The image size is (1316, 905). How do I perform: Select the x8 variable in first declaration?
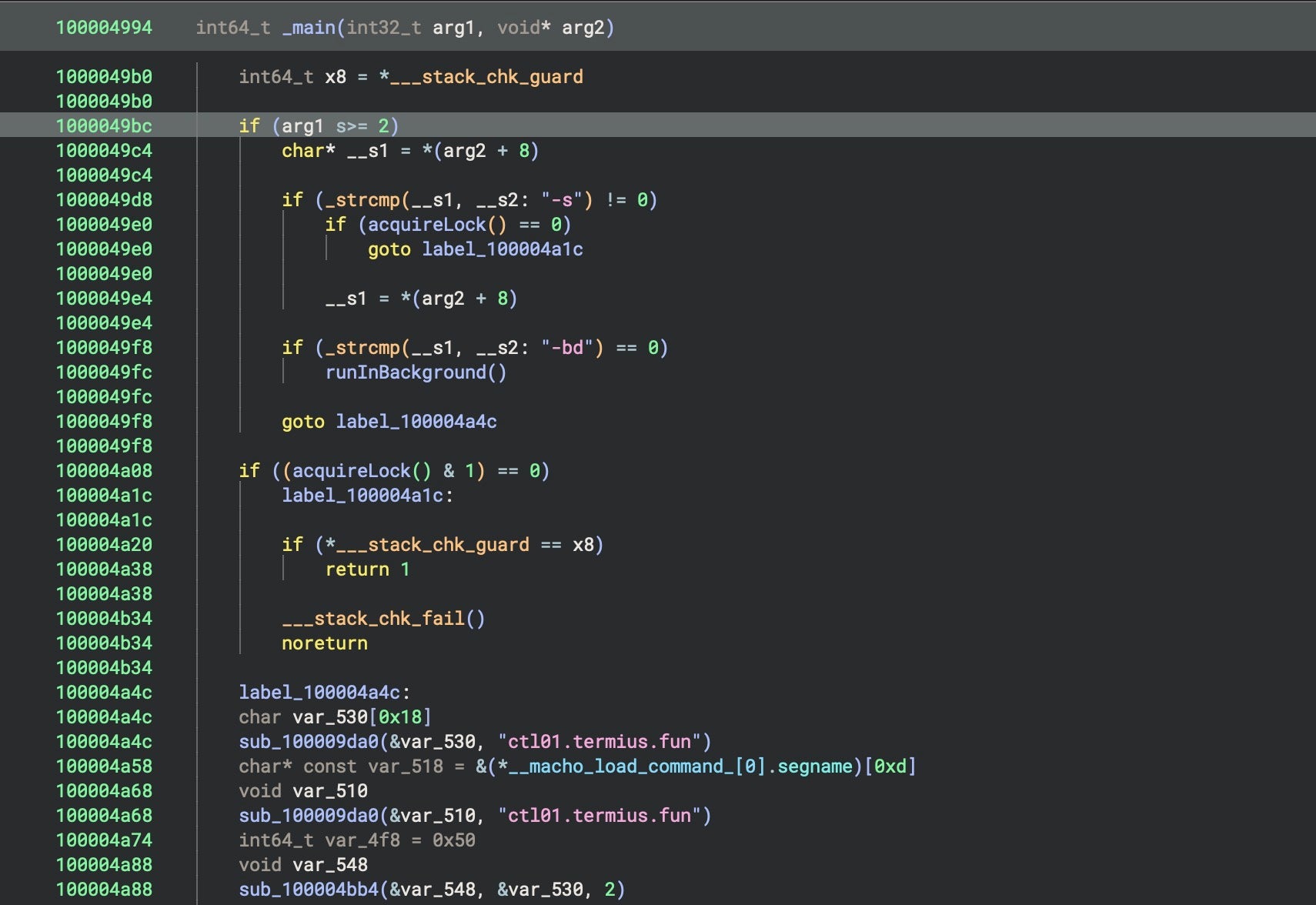[335, 77]
